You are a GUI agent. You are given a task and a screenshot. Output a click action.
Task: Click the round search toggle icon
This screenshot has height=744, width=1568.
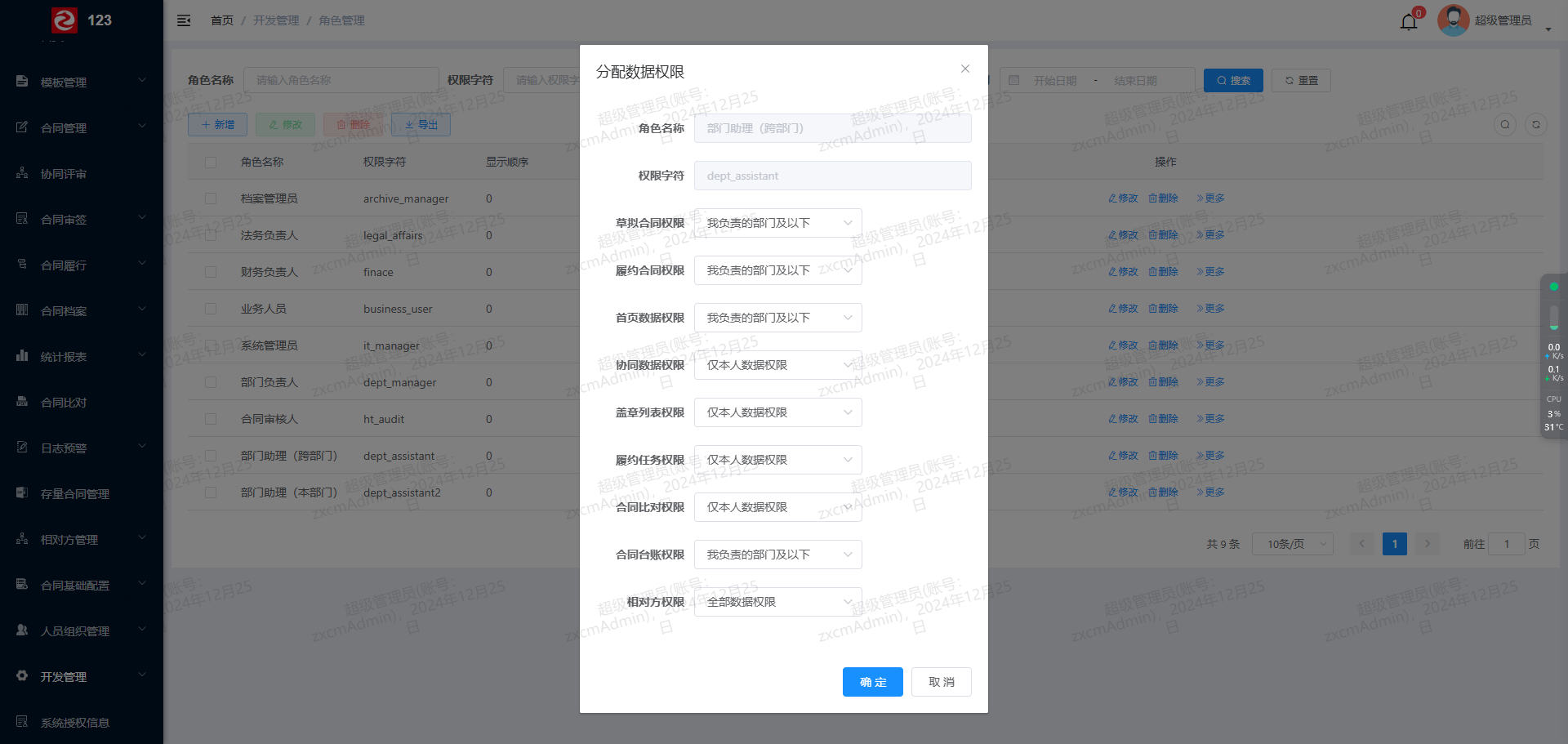point(1505,125)
